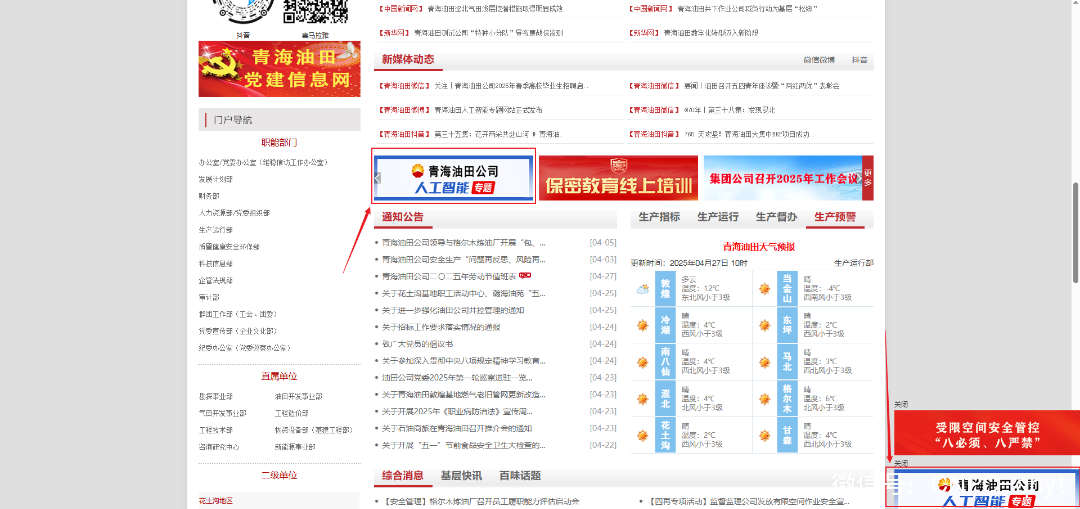Switch to the 百味话题 tab
1080x509 pixels.
click(520, 476)
